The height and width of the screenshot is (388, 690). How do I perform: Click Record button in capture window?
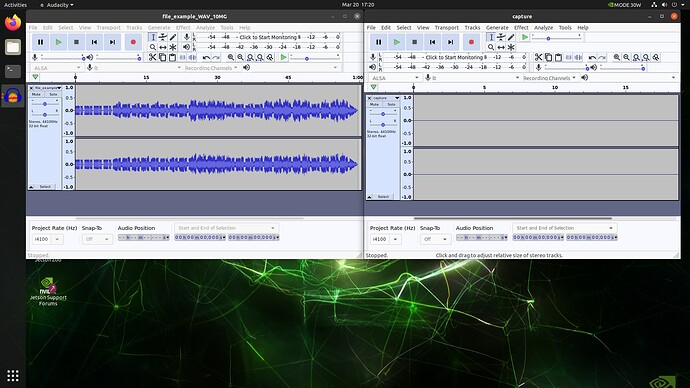(x=471, y=42)
